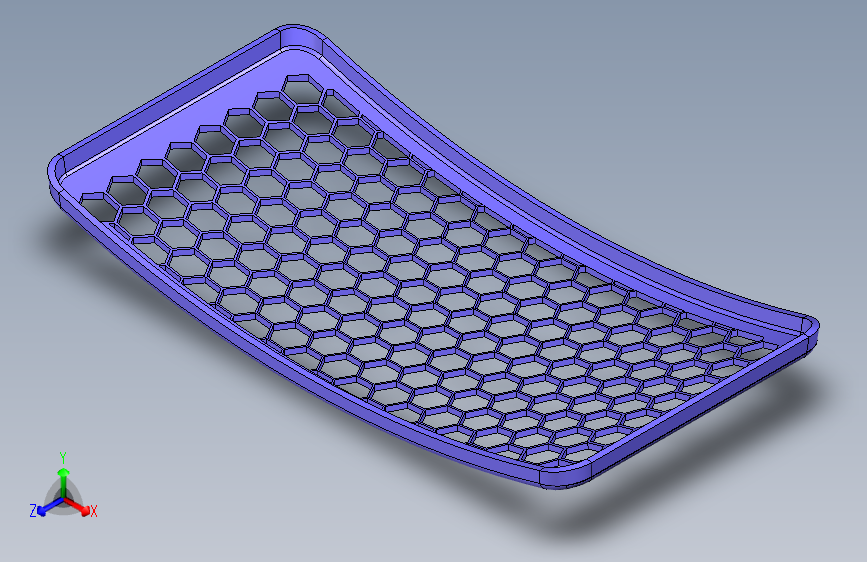Click the blue Z axis arrow of the triad
The width and height of the screenshot is (867, 562).
(x=50, y=507)
